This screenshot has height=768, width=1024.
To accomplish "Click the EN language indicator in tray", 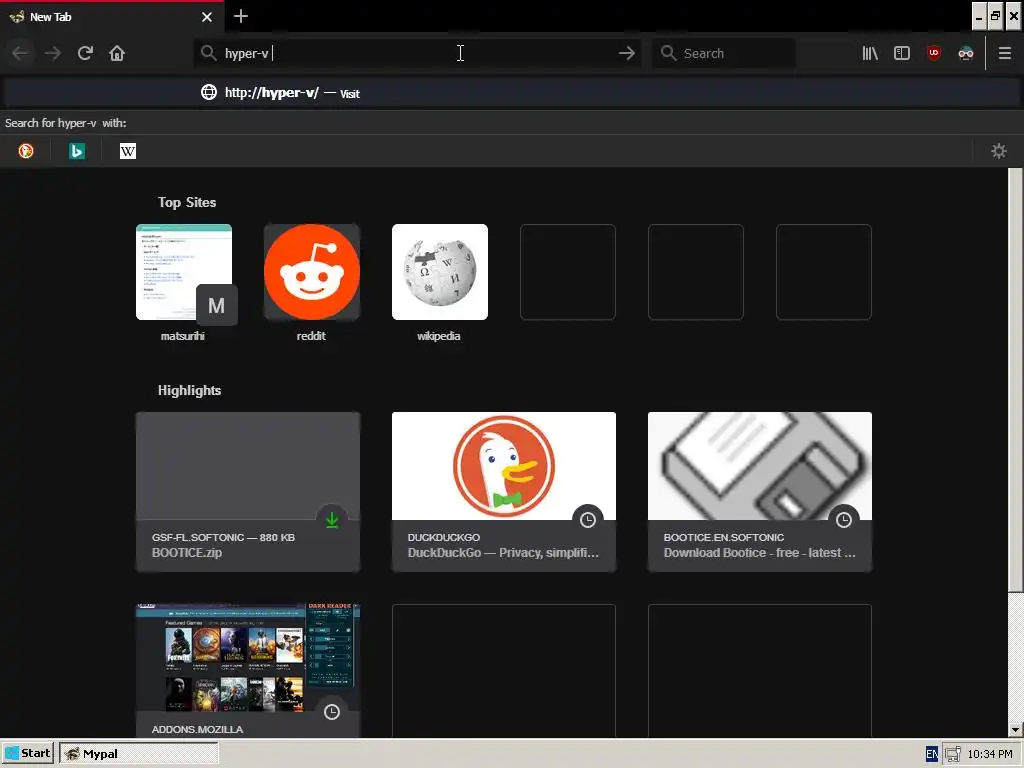I will point(932,754).
